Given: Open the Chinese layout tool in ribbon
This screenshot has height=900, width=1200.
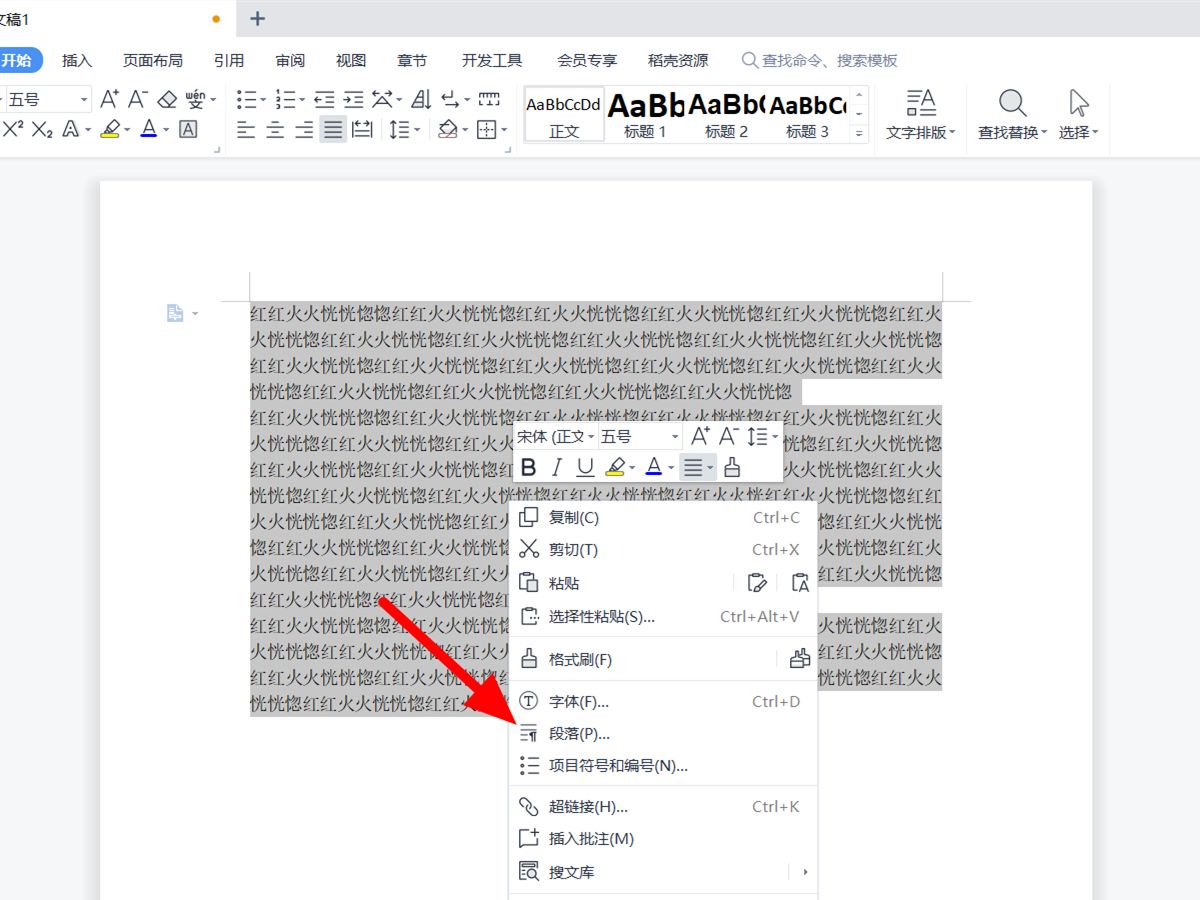Looking at the screenshot, I should (x=382, y=99).
